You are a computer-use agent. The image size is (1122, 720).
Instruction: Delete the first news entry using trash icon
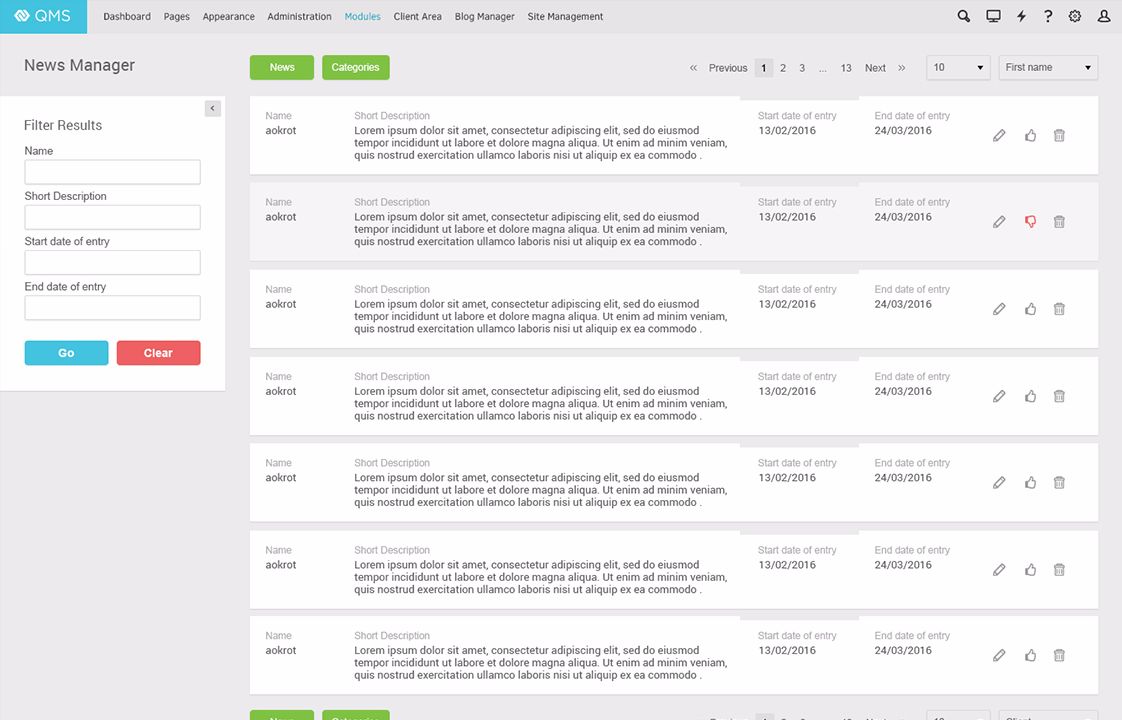pyautogui.click(x=1059, y=135)
